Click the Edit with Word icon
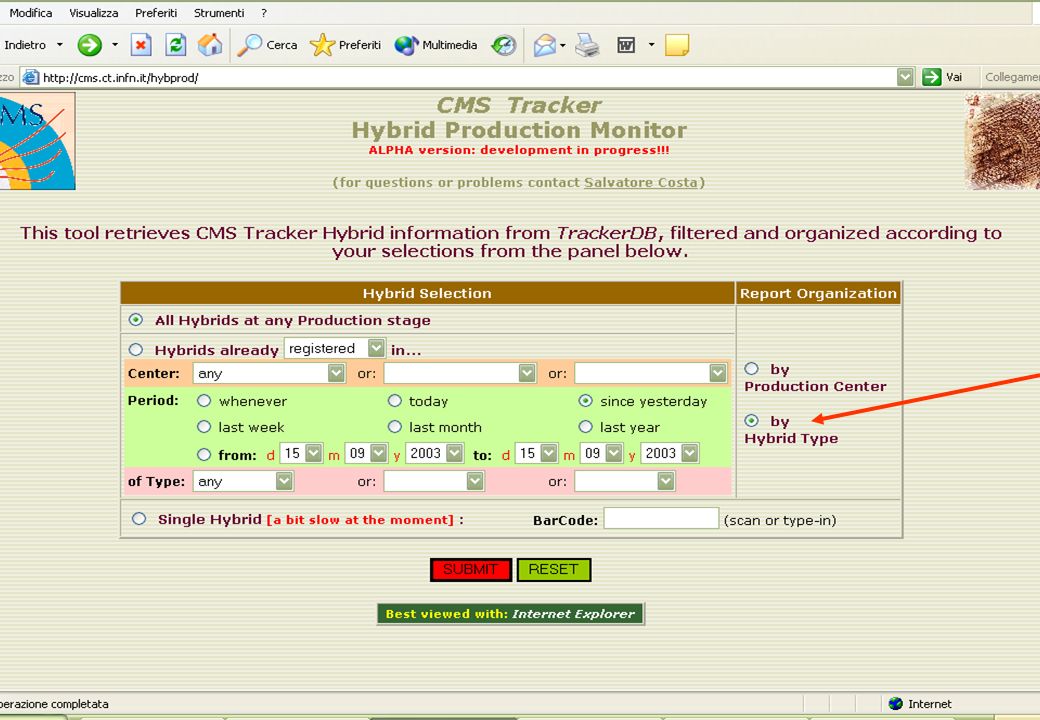Screen dimensions: 1040x720 [626, 45]
